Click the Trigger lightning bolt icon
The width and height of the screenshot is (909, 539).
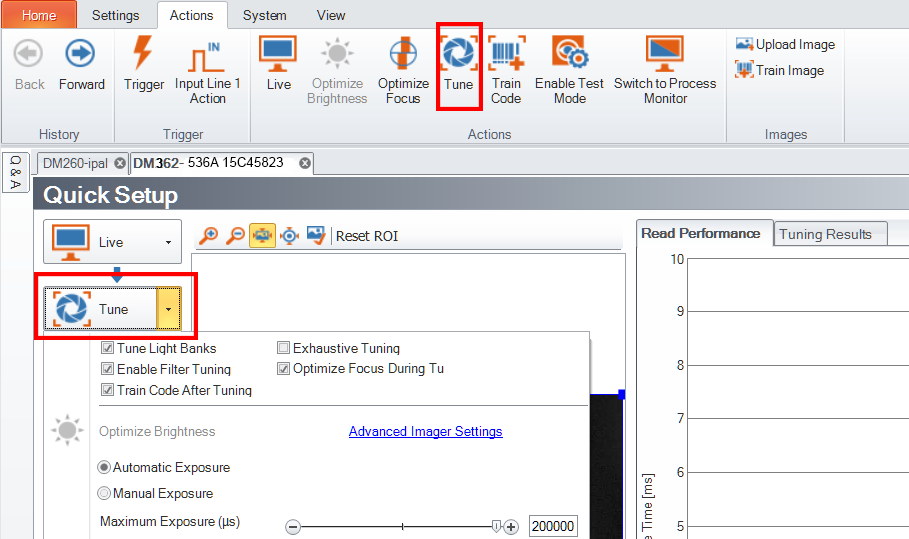point(144,54)
